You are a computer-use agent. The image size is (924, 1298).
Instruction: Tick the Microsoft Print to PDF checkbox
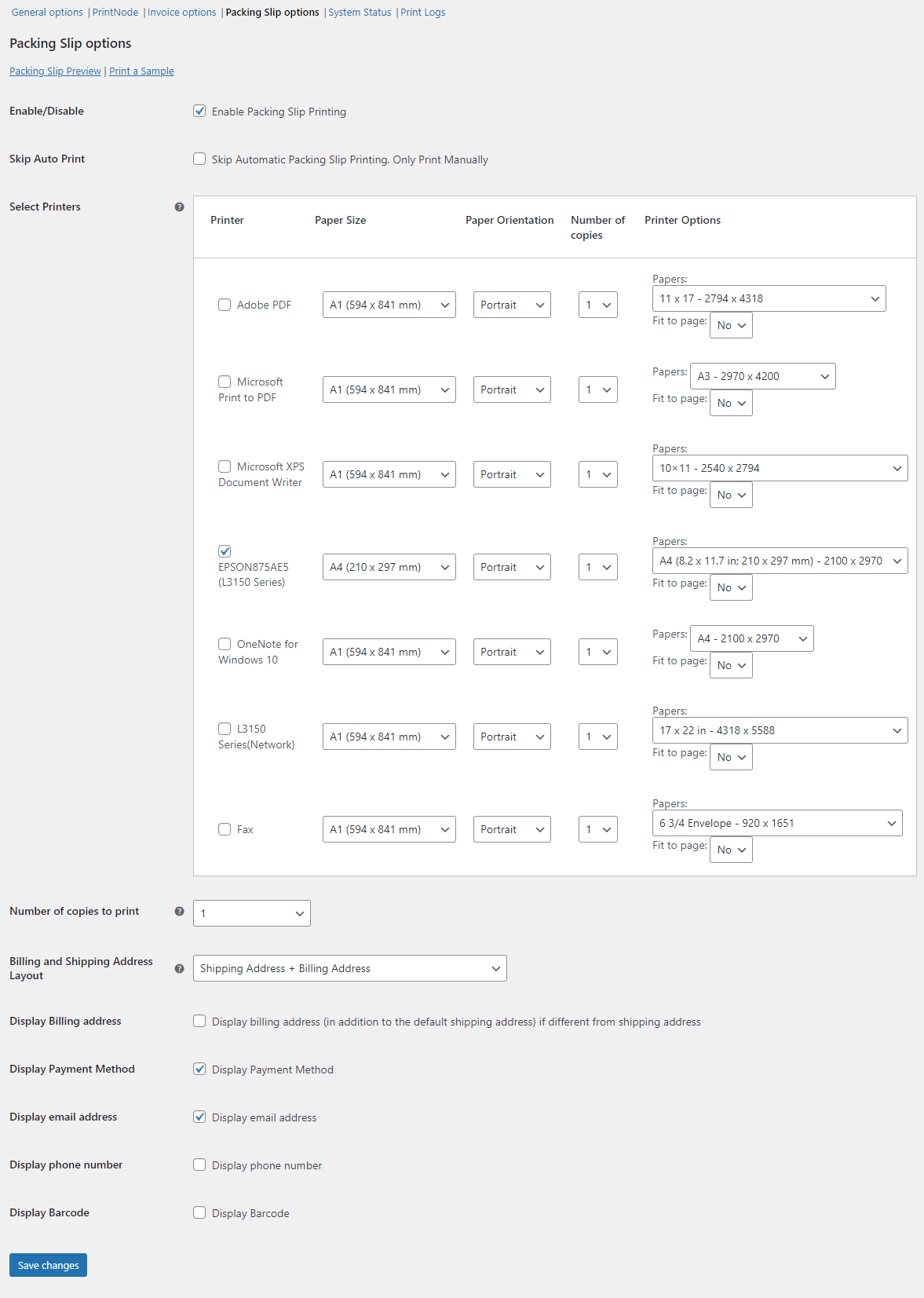coord(225,382)
